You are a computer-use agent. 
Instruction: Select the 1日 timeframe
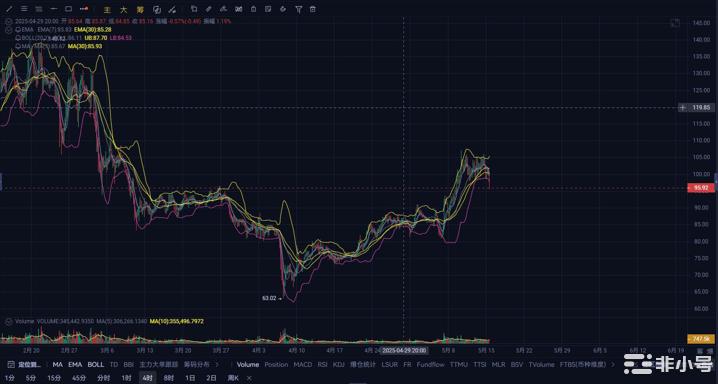pyautogui.click(x=190, y=378)
